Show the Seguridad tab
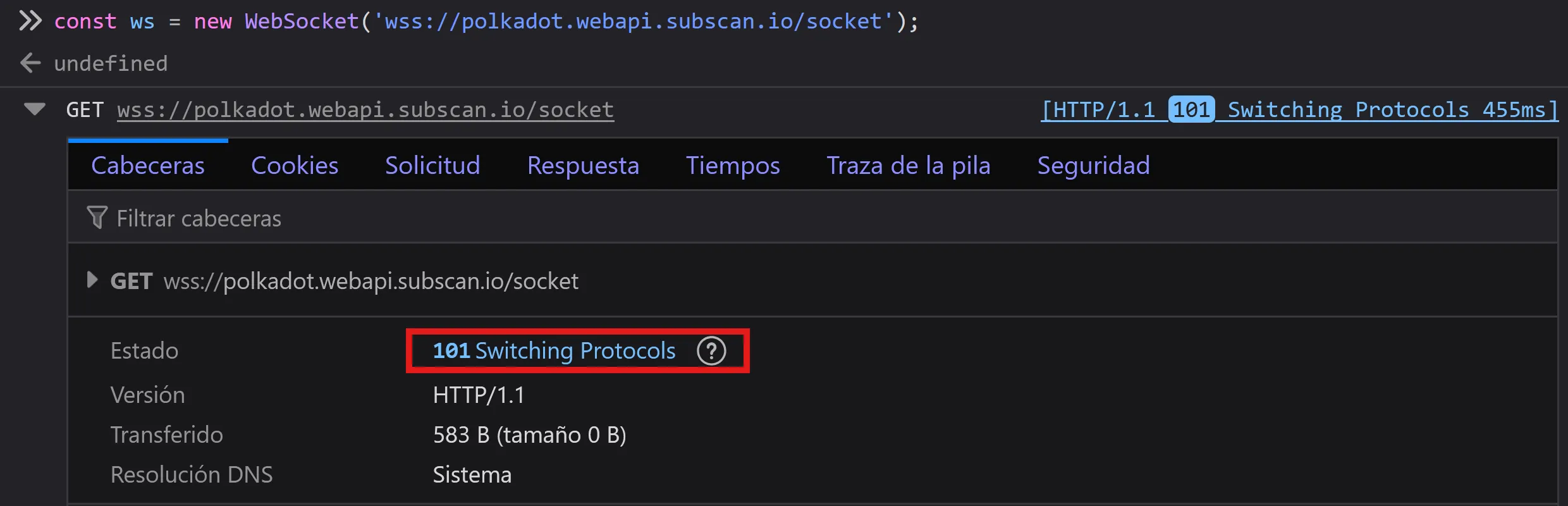Screen dimensions: 1568x506 coord(1093,165)
